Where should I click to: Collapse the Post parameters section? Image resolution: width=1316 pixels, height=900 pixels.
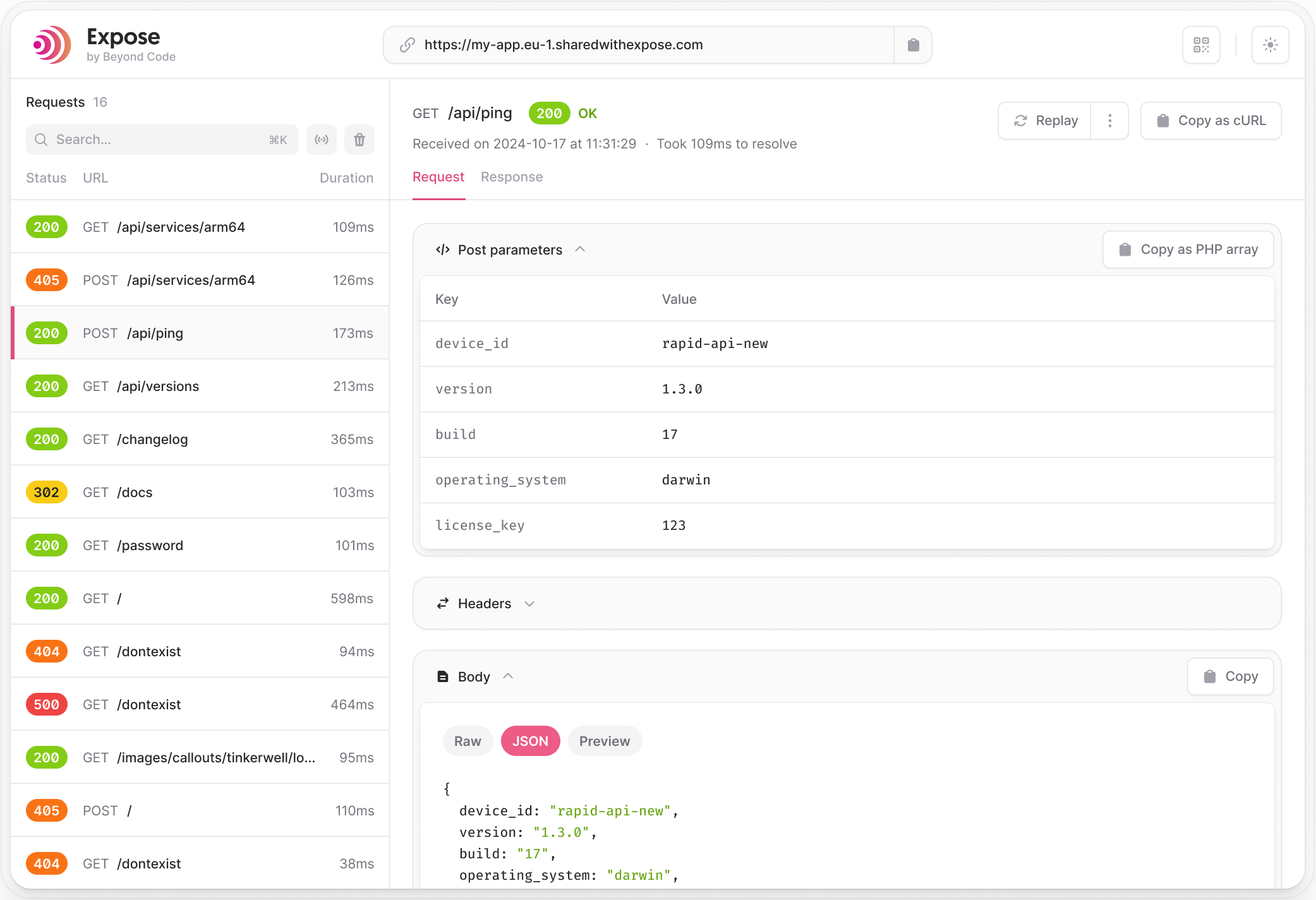pyautogui.click(x=580, y=249)
